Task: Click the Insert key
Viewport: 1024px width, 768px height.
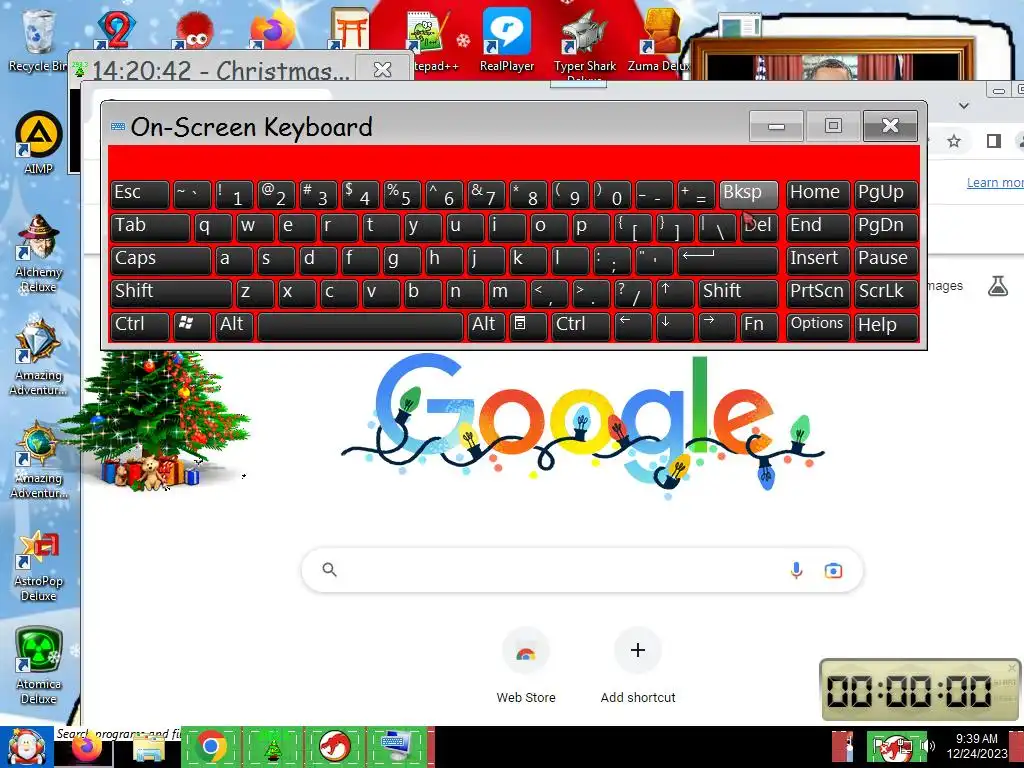Action: click(818, 259)
